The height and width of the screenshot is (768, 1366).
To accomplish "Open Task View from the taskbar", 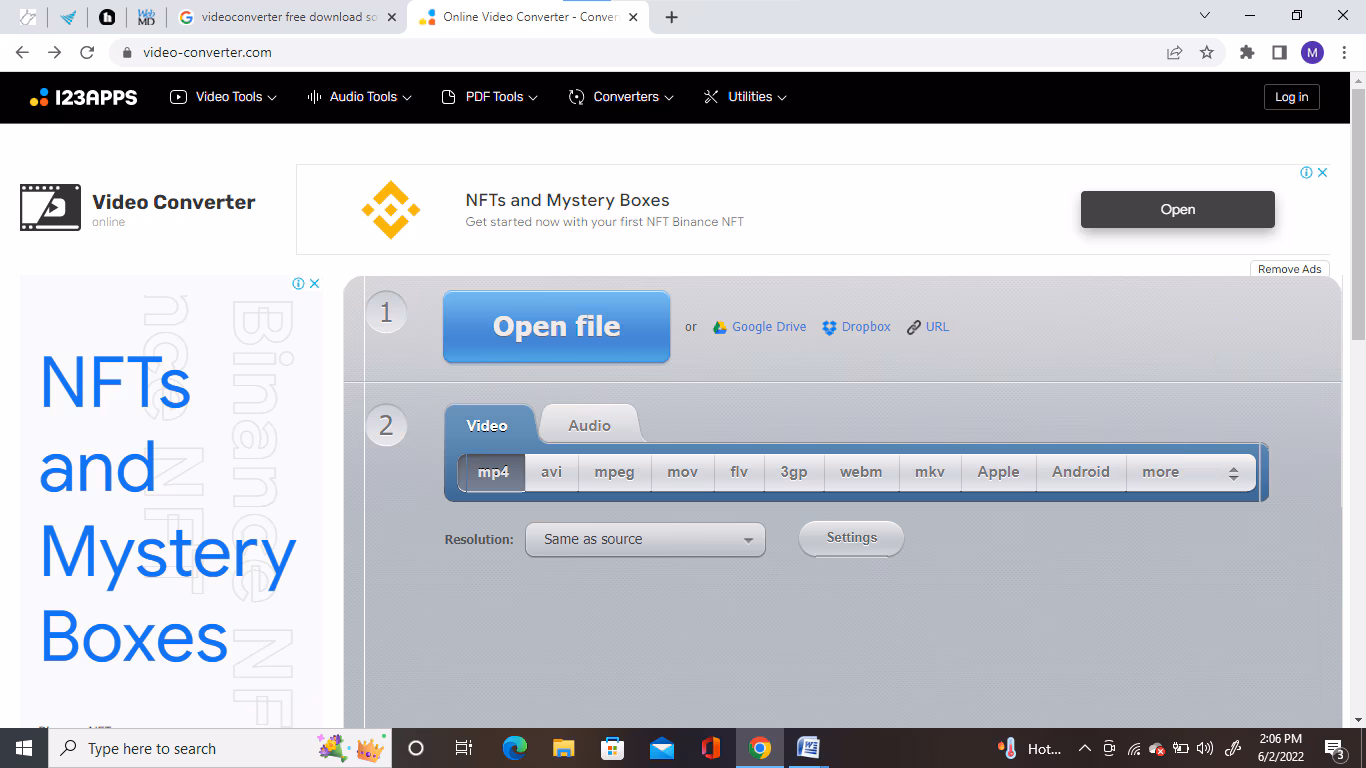I will pos(464,748).
